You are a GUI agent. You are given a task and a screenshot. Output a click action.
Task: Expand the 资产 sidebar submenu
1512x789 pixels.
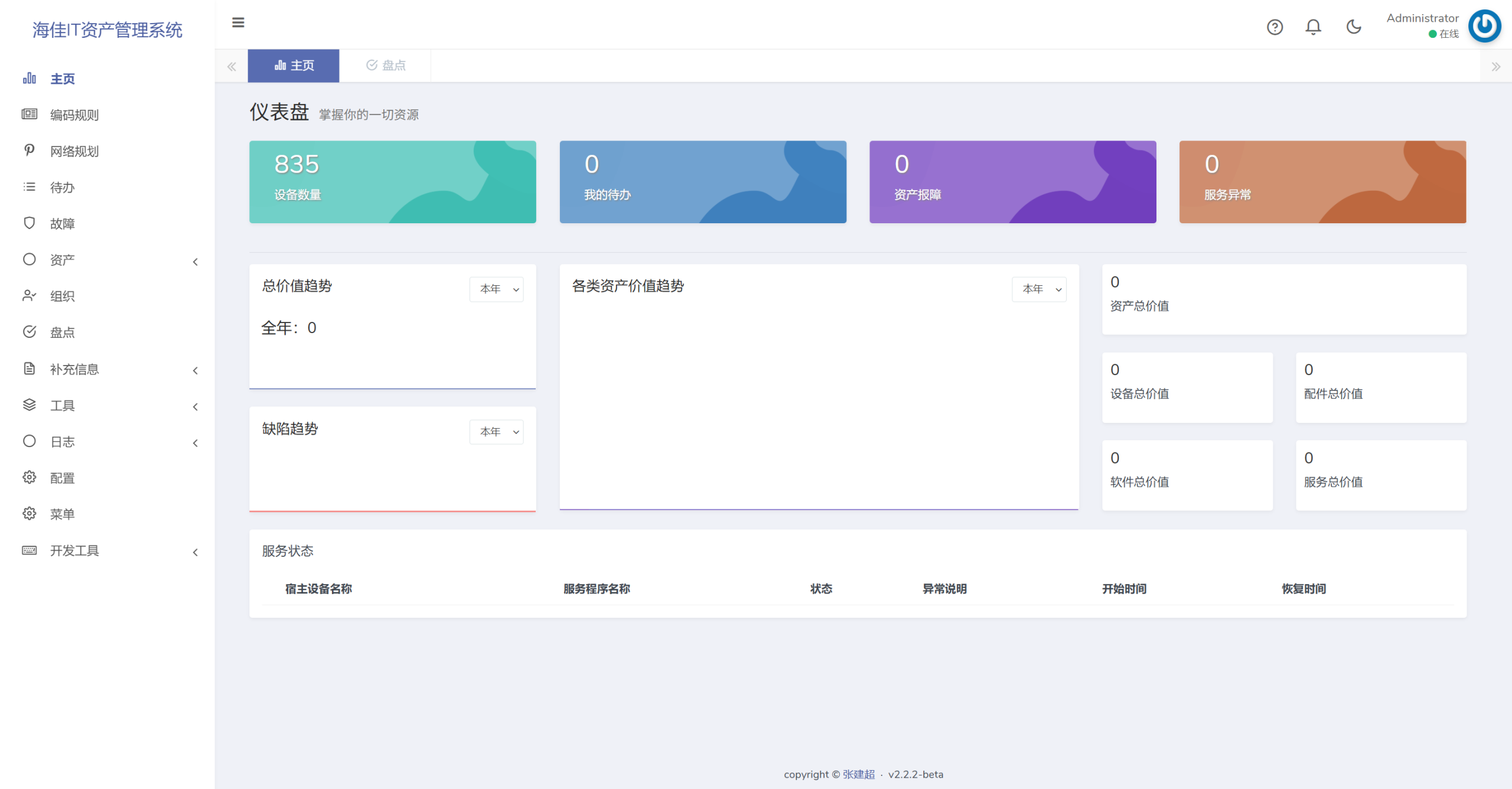107,260
